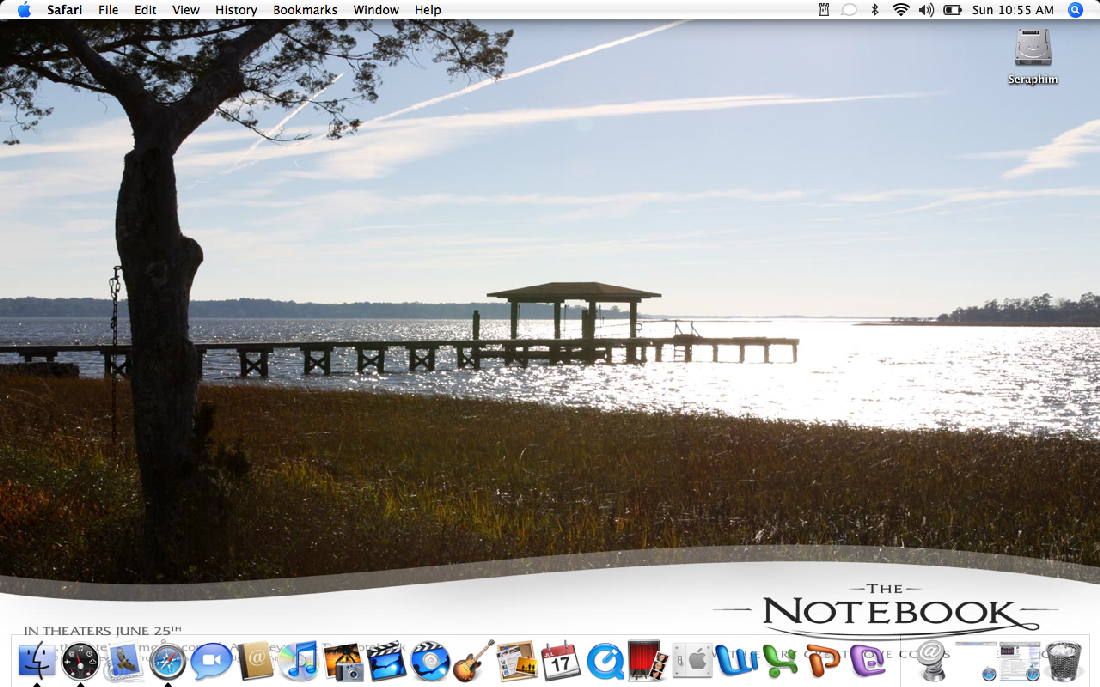The image size is (1100, 687).
Task: Open the Wi-Fi AirPort status menu
Action: tap(901, 10)
